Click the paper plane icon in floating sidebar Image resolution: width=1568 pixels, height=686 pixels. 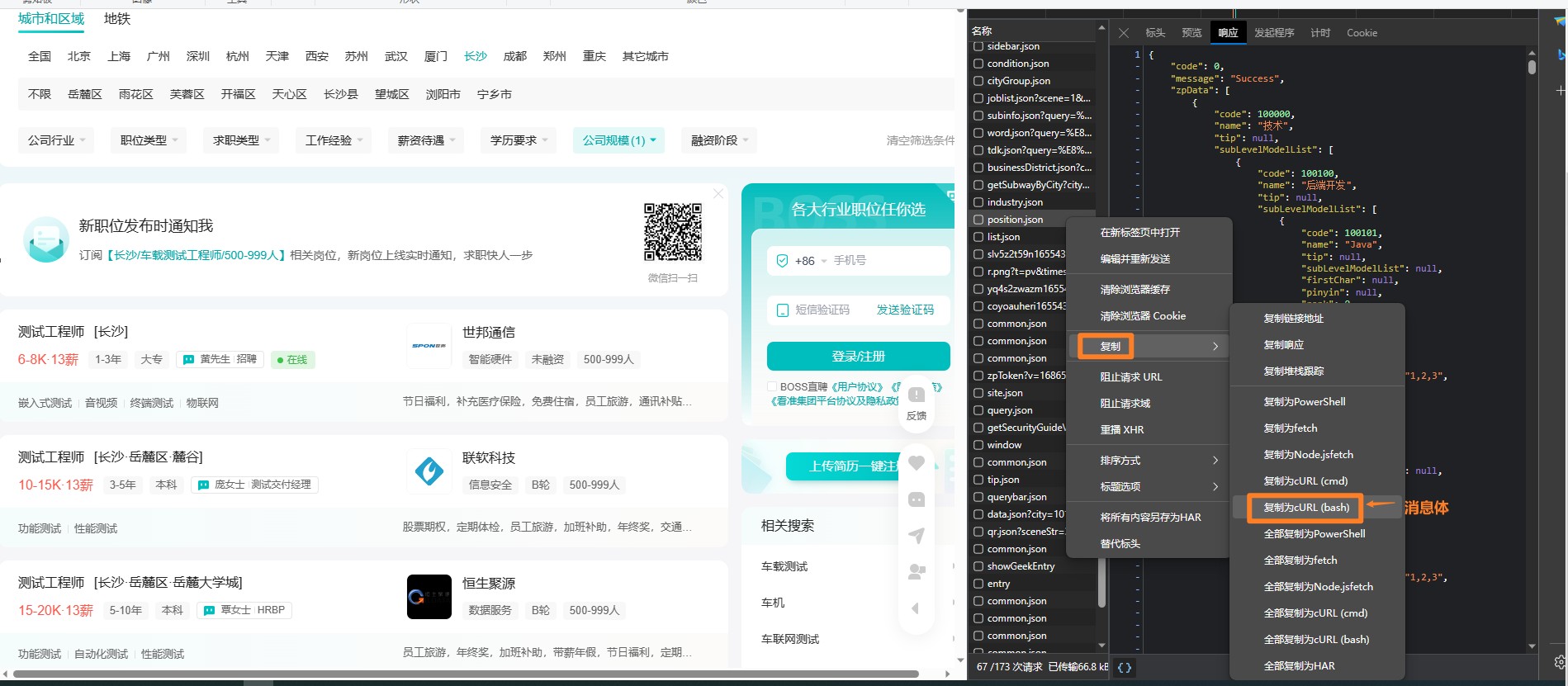click(917, 536)
